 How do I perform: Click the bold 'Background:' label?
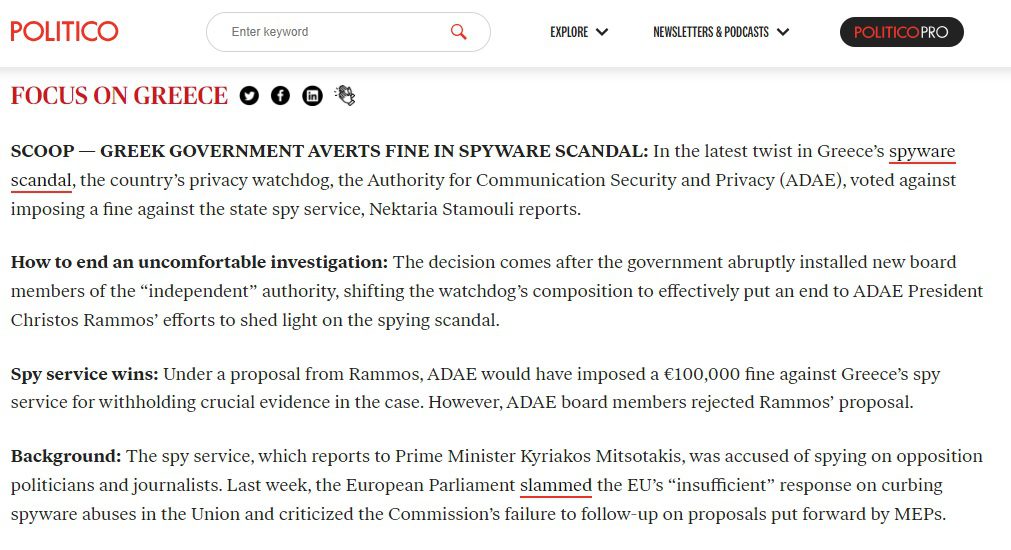point(66,457)
